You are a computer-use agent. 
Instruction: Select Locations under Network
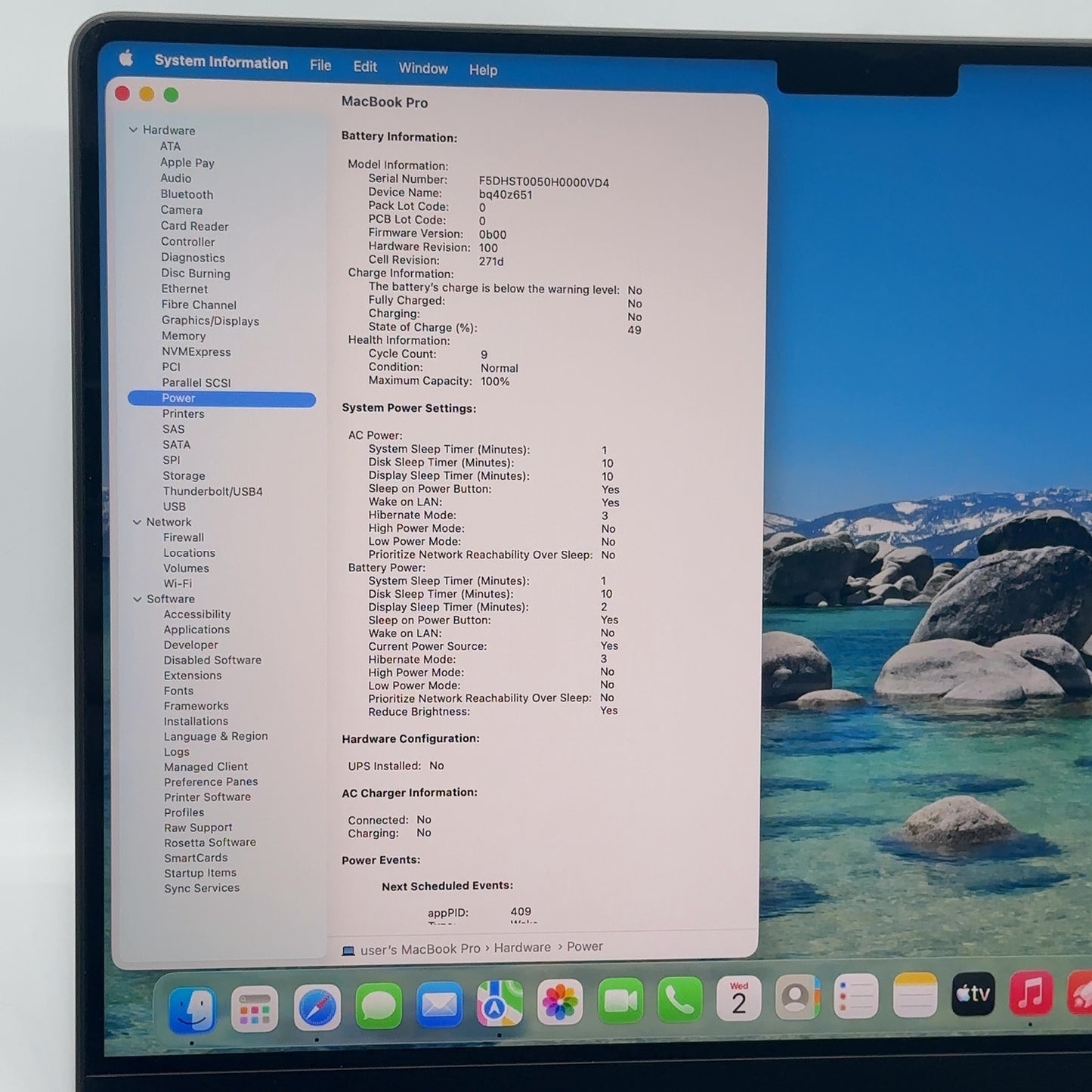click(x=189, y=553)
